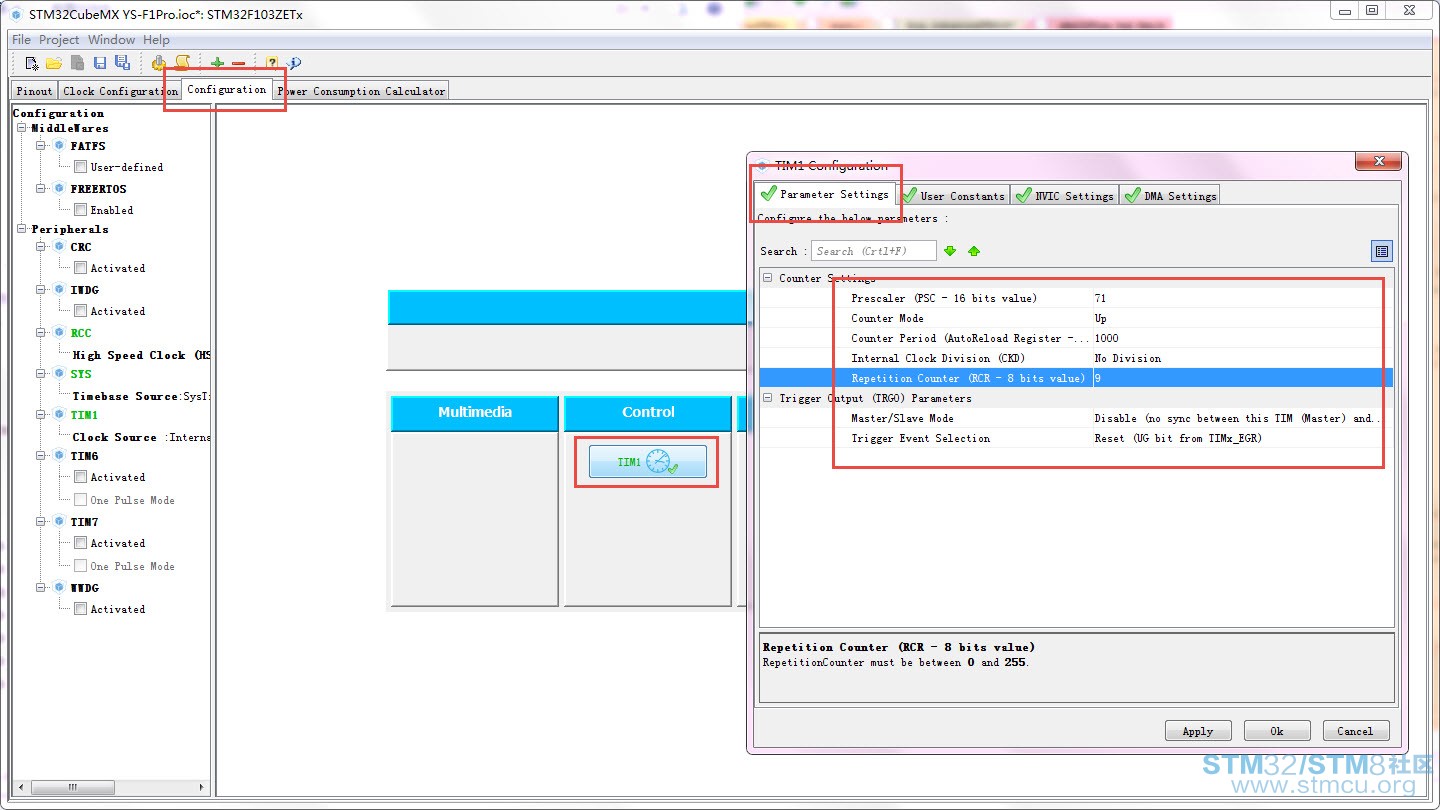
Task: Click the Open Project folder icon
Action: pos(54,63)
